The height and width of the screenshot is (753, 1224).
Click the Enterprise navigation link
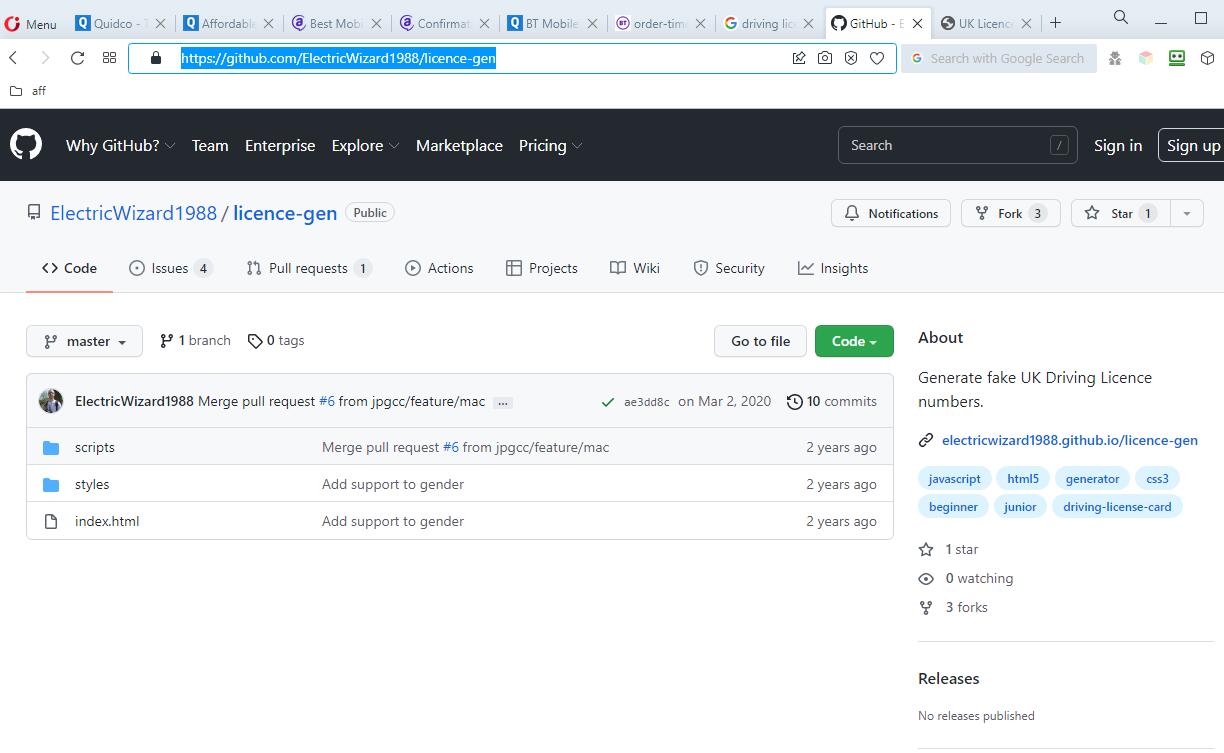coord(280,145)
